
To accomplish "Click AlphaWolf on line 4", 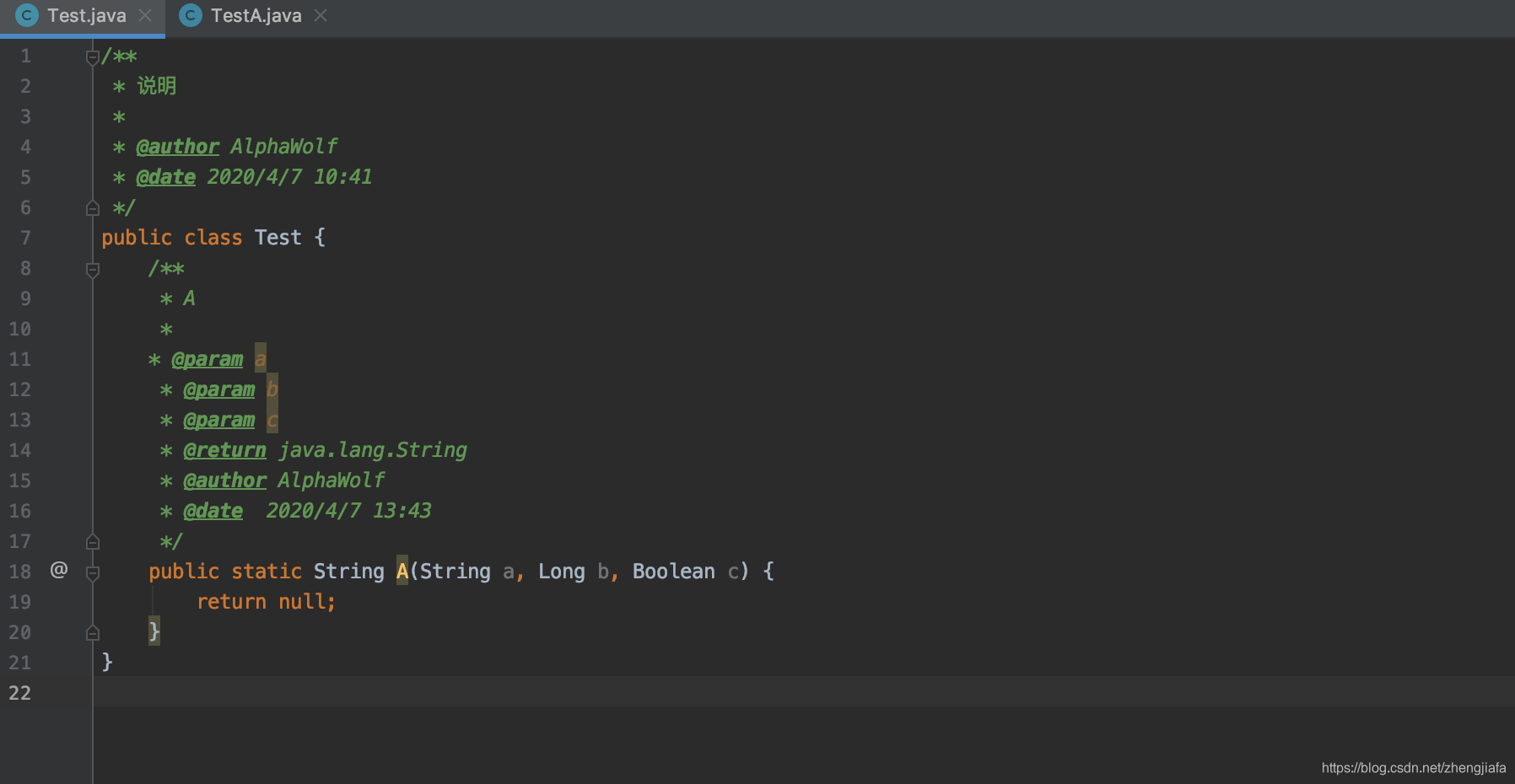I will 284,147.
